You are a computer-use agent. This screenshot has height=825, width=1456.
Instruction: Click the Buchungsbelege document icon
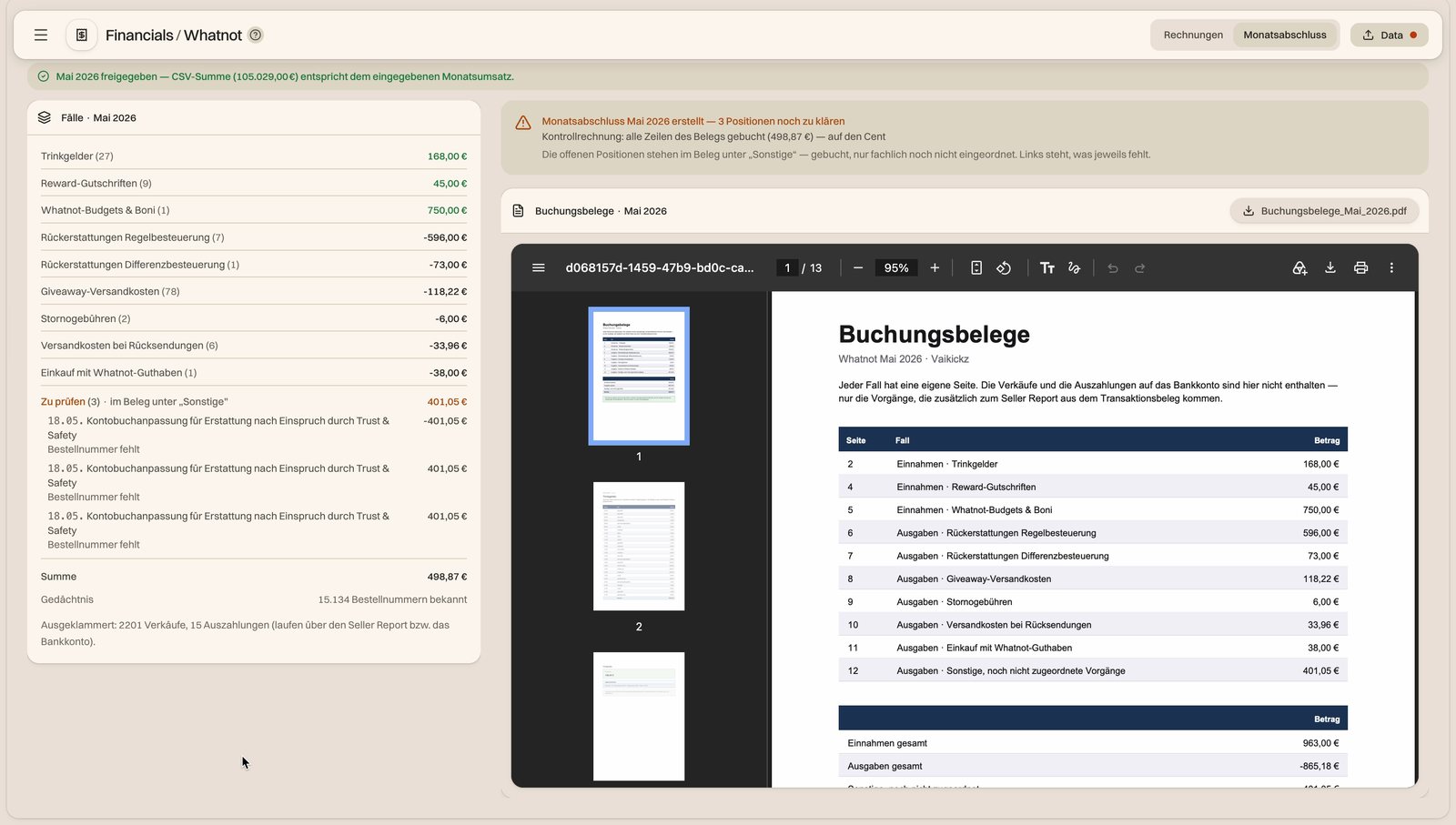519,211
